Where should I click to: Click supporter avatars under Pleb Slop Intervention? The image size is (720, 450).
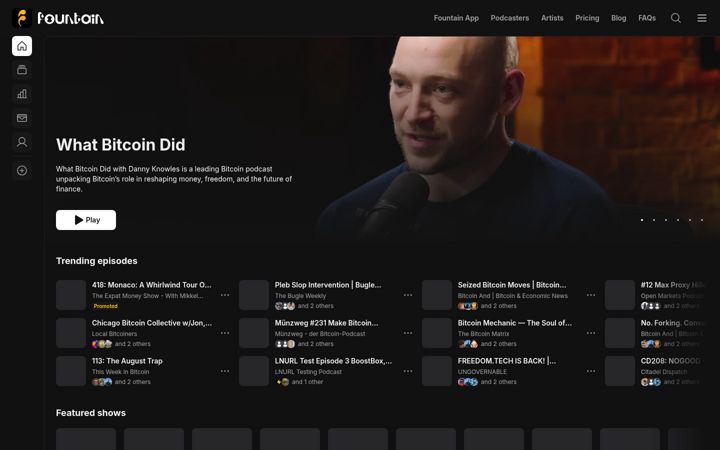point(285,306)
